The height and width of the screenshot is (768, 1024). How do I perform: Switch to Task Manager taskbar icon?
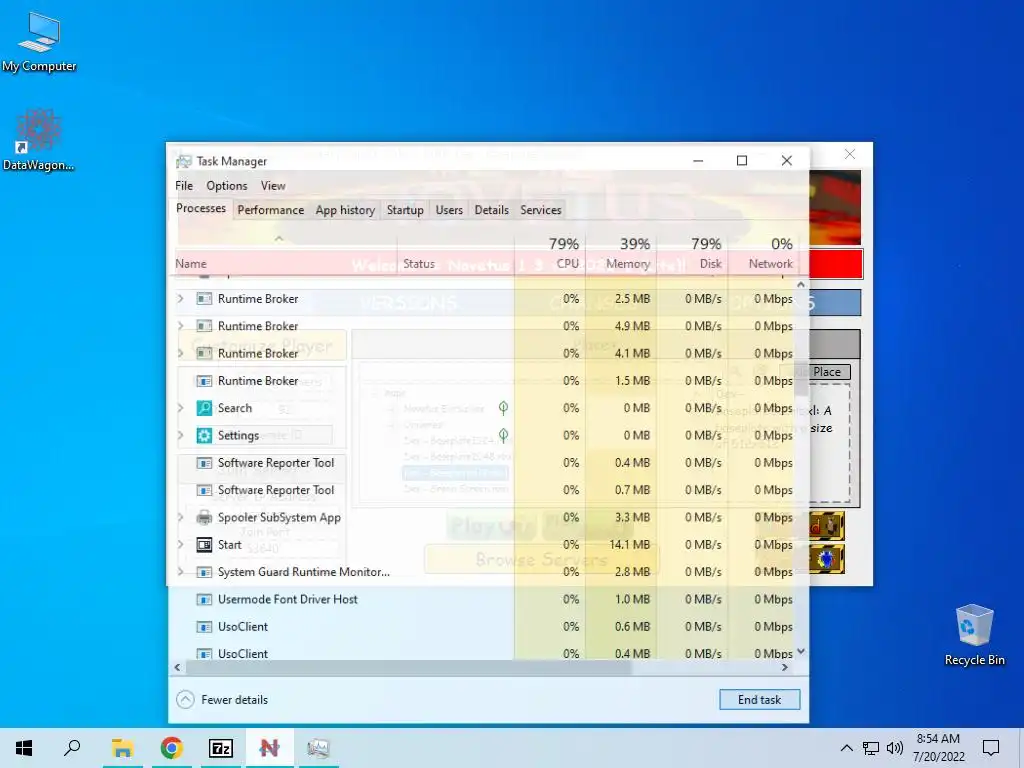click(318, 748)
